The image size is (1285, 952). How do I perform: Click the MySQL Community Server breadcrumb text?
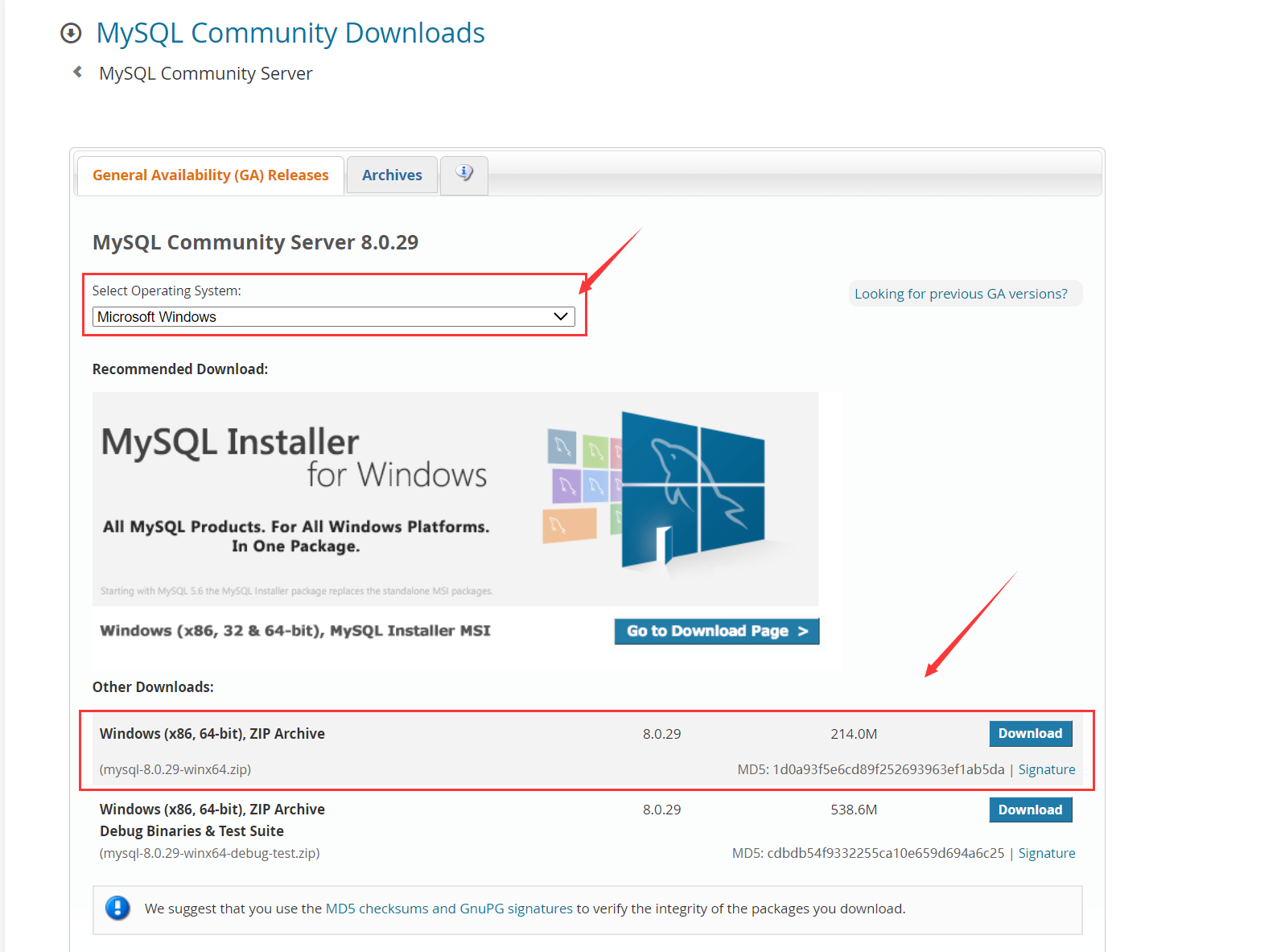pos(205,73)
